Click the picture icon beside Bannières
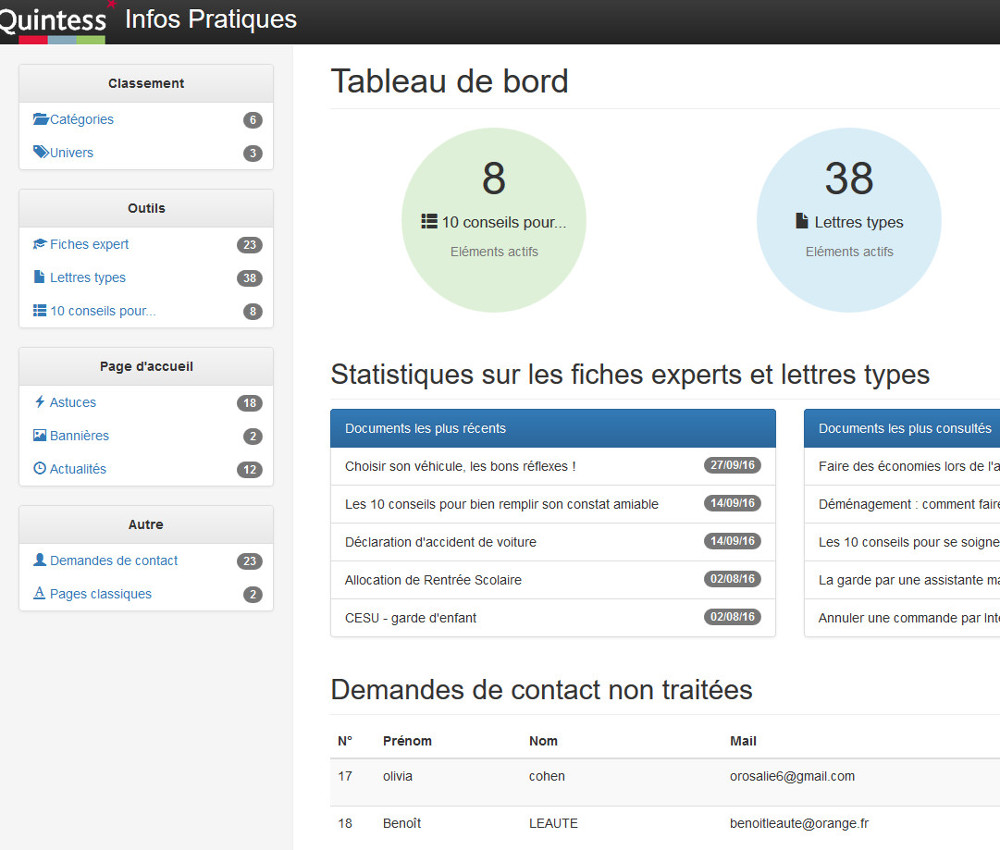This screenshot has height=850, width=1000. pos(40,436)
